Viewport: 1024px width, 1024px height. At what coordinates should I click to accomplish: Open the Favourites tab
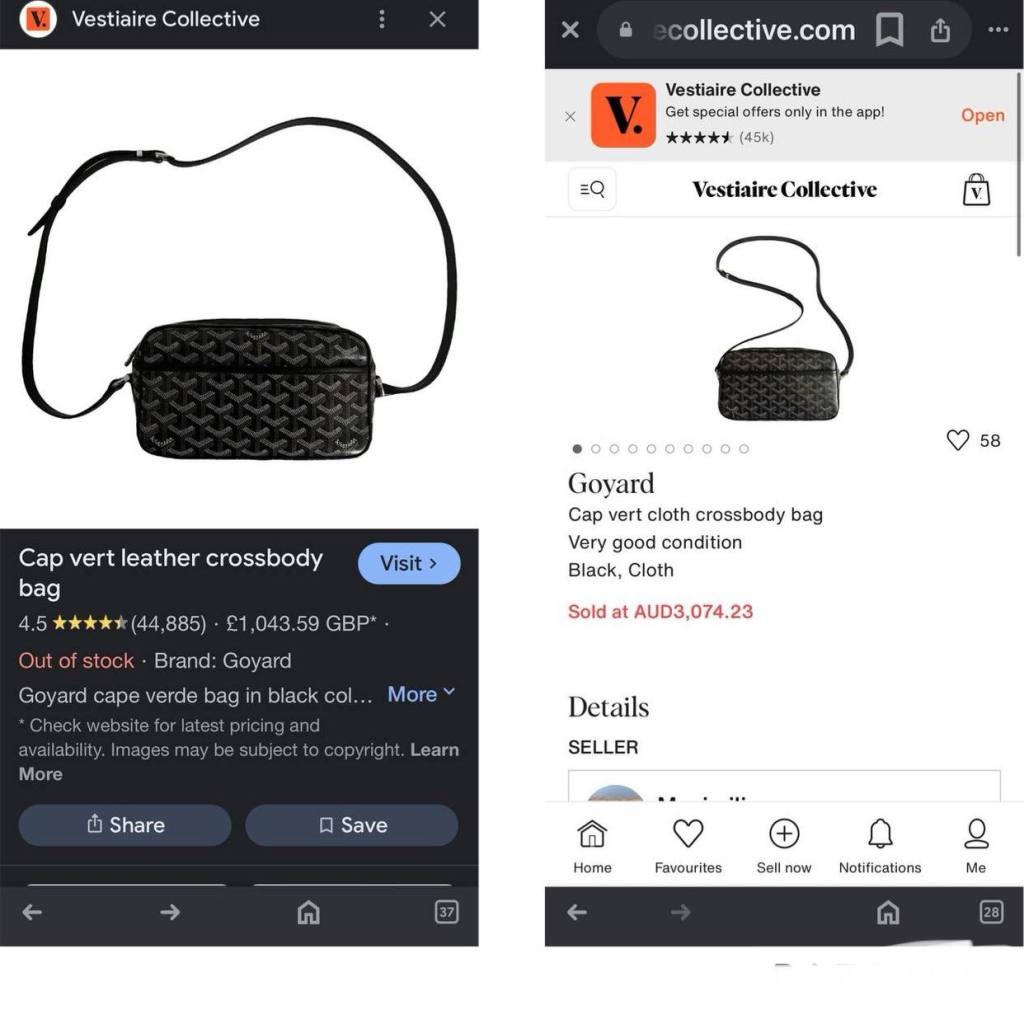(x=688, y=846)
